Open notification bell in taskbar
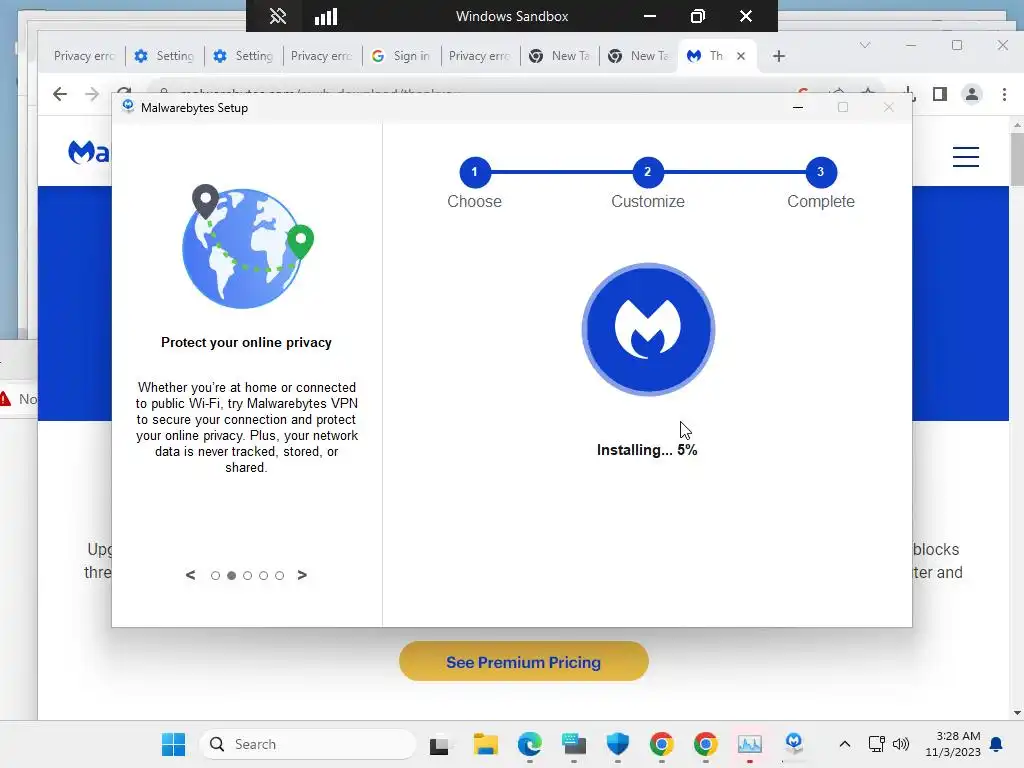The width and height of the screenshot is (1024, 768). pos(996,744)
